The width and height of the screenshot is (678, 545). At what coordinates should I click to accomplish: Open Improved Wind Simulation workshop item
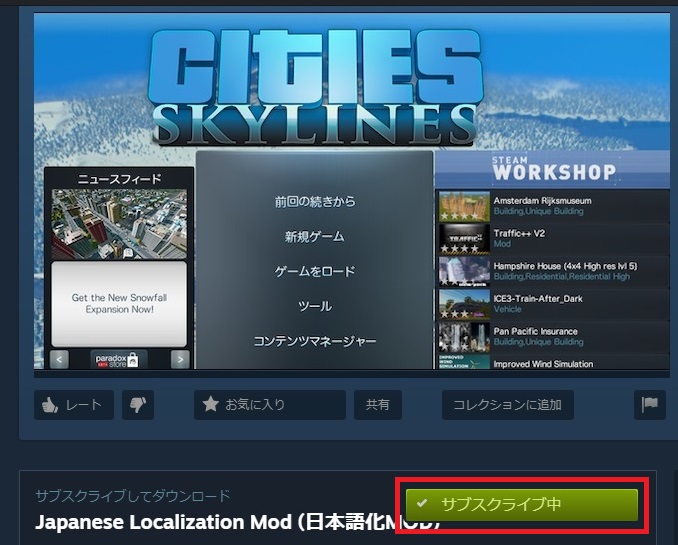[x=552, y=362]
